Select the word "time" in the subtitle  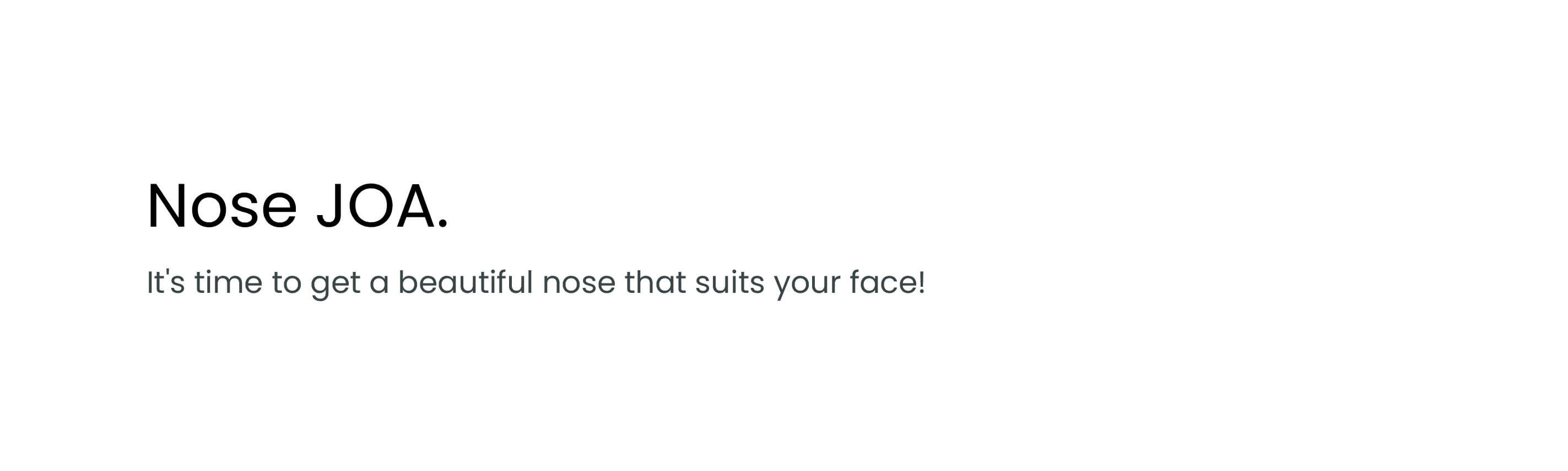(228, 282)
